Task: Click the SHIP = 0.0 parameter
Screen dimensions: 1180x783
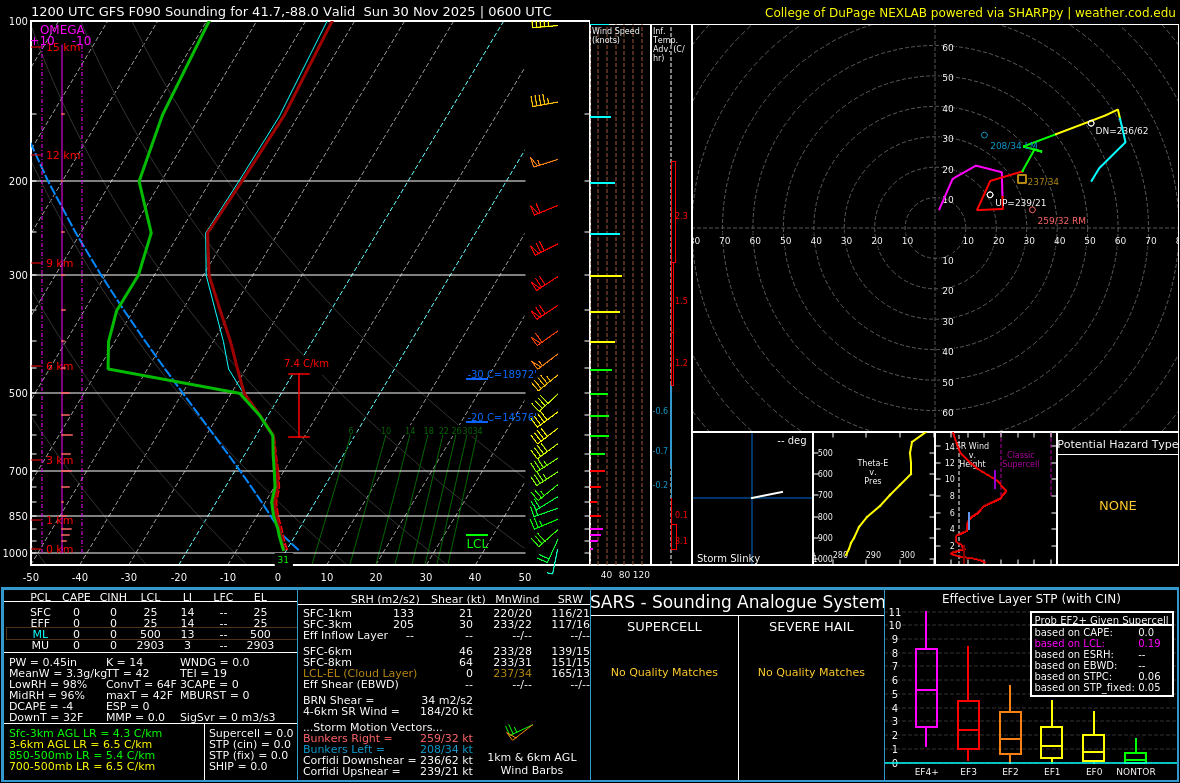Action: click(239, 766)
